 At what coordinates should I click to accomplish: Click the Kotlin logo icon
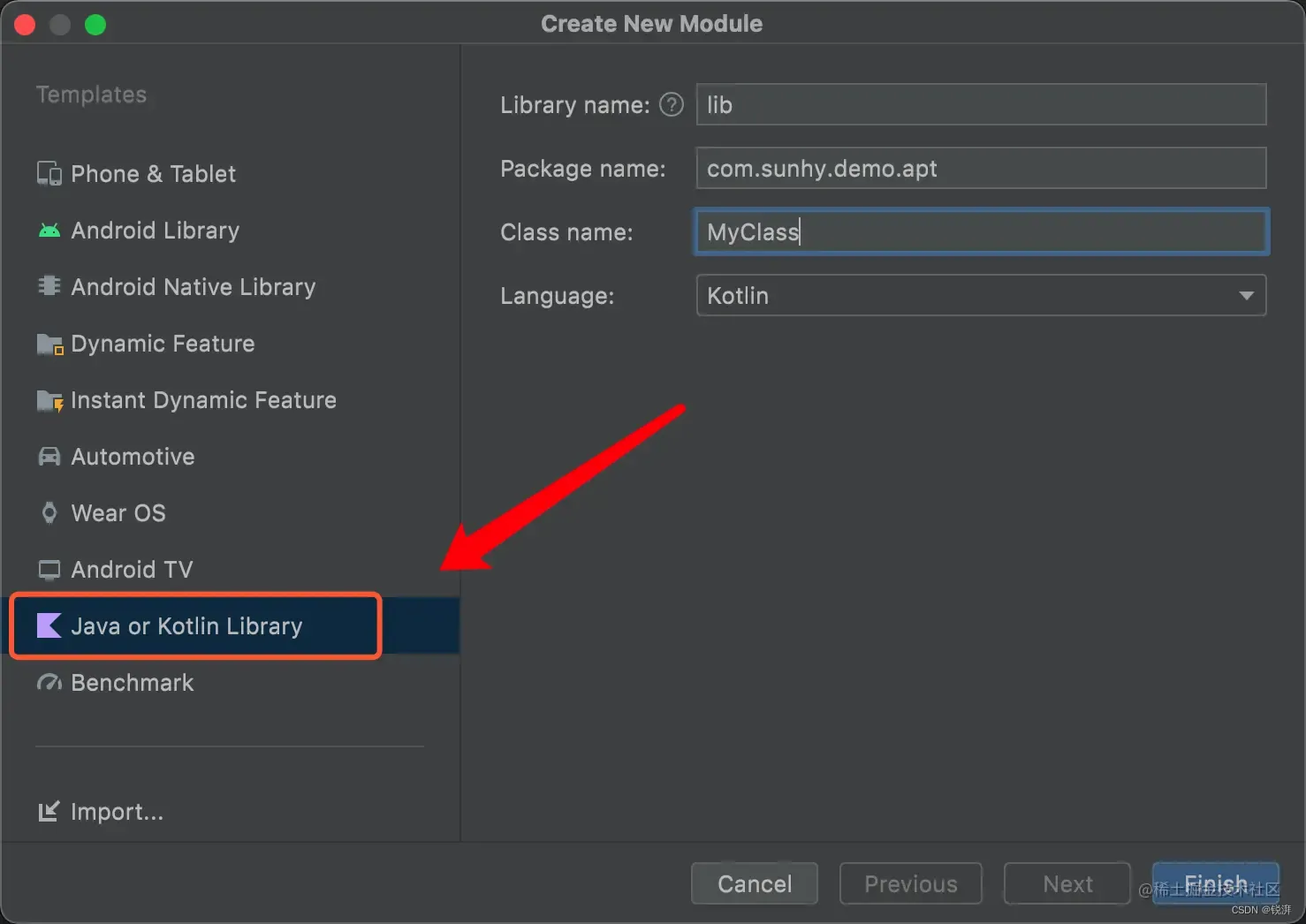[x=49, y=625]
